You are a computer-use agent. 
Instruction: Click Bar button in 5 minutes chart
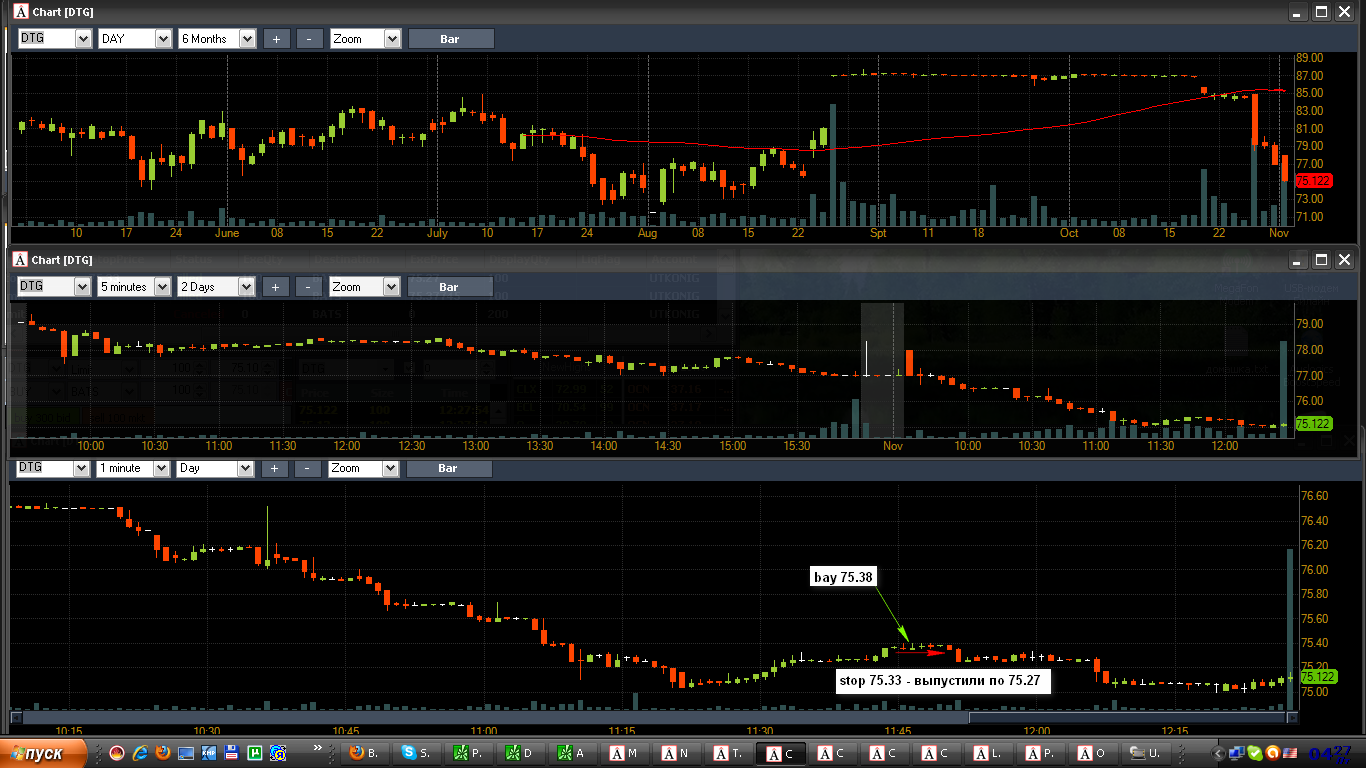(x=450, y=287)
